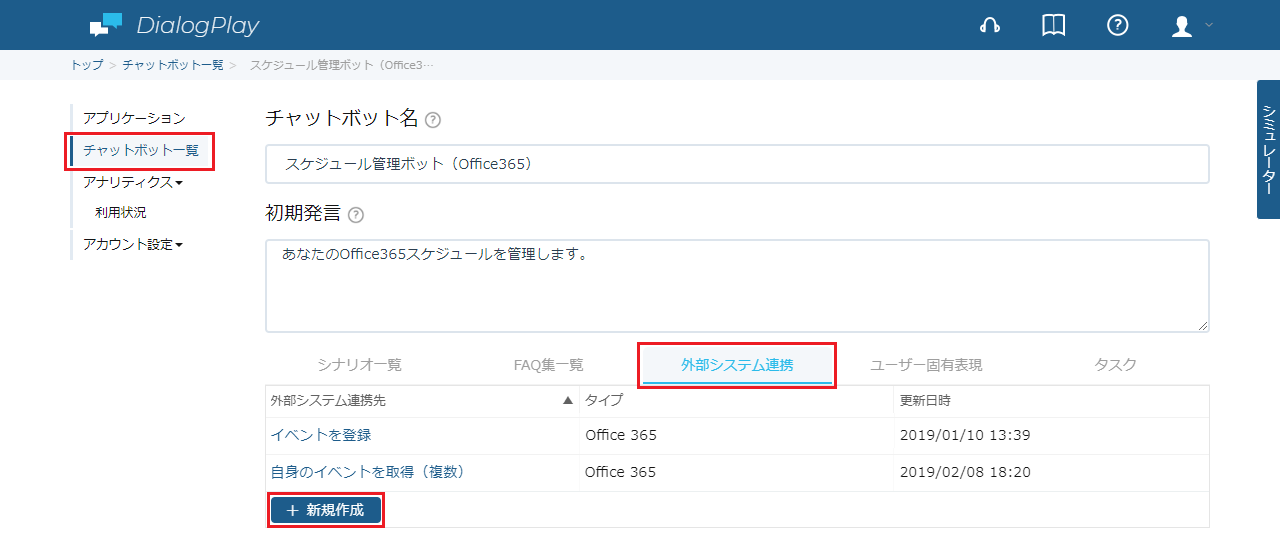Open the help question mark icon in header

pyautogui.click(x=1118, y=25)
